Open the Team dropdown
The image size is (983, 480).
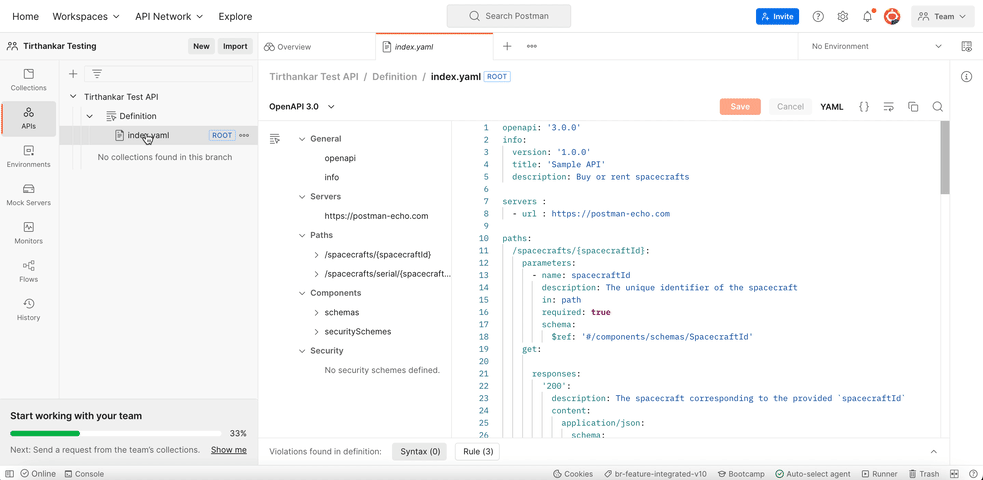click(x=942, y=17)
